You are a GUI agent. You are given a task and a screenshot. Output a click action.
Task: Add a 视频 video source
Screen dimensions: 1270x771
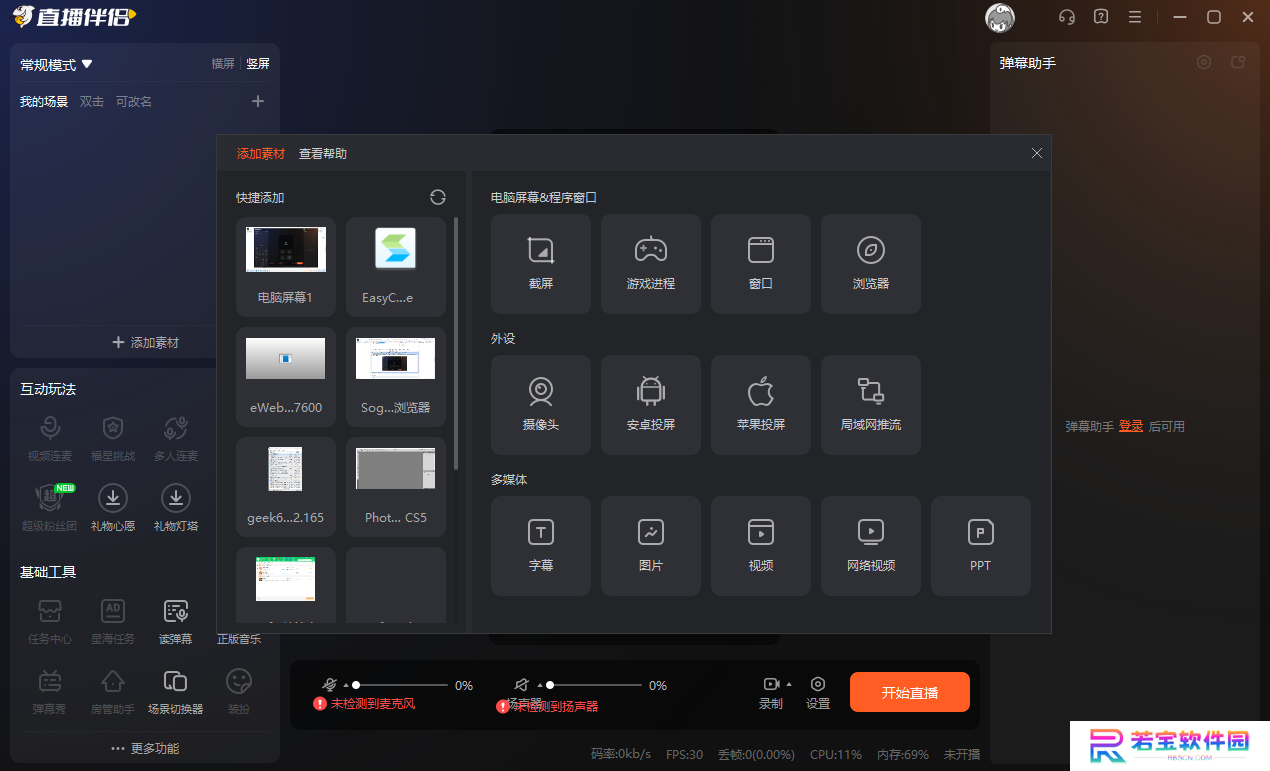click(761, 546)
